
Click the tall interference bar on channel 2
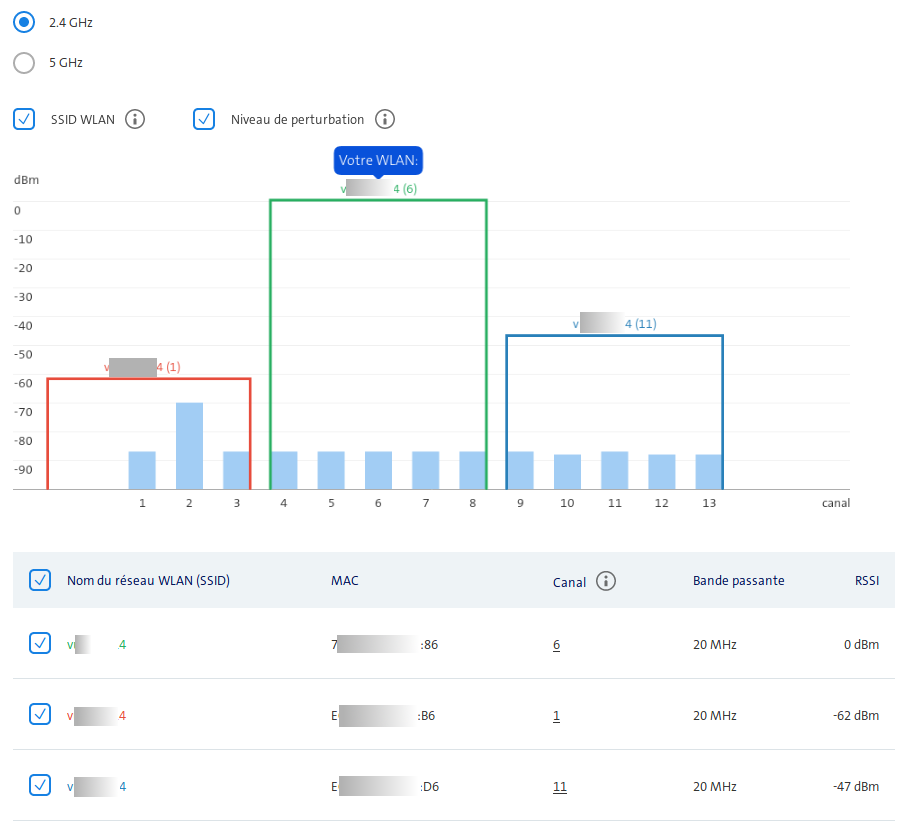[189, 445]
